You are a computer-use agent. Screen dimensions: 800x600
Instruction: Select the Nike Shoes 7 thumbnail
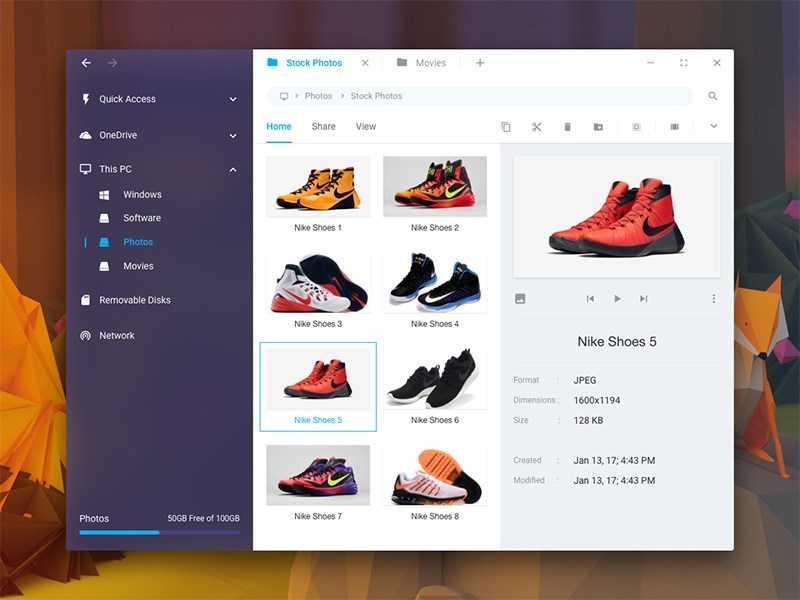[317, 477]
